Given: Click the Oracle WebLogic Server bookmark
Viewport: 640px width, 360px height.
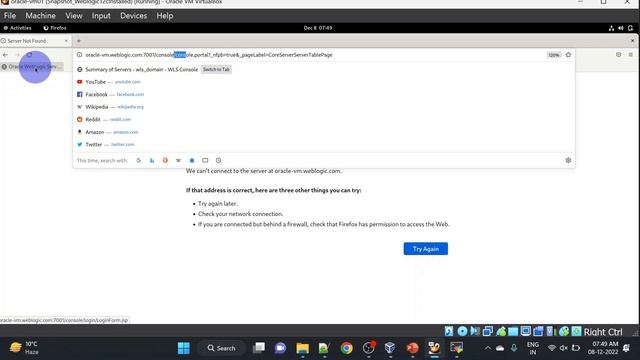Looking at the screenshot, I should point(32,67).
